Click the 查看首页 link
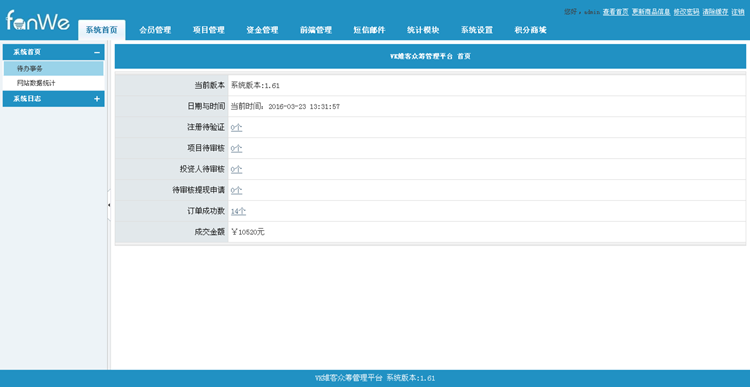Screen dimensions: 750x387 615,12
